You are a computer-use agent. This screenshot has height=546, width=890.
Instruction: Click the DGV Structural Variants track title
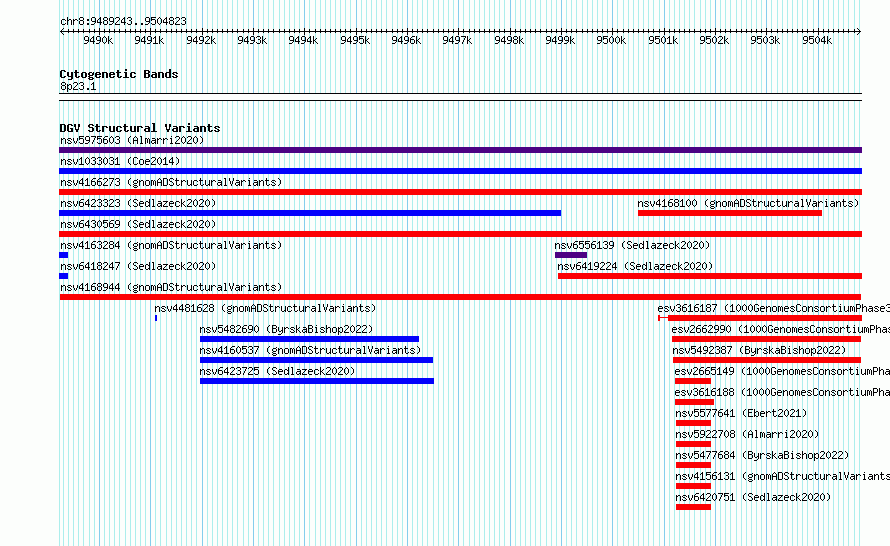pos(140,128)
